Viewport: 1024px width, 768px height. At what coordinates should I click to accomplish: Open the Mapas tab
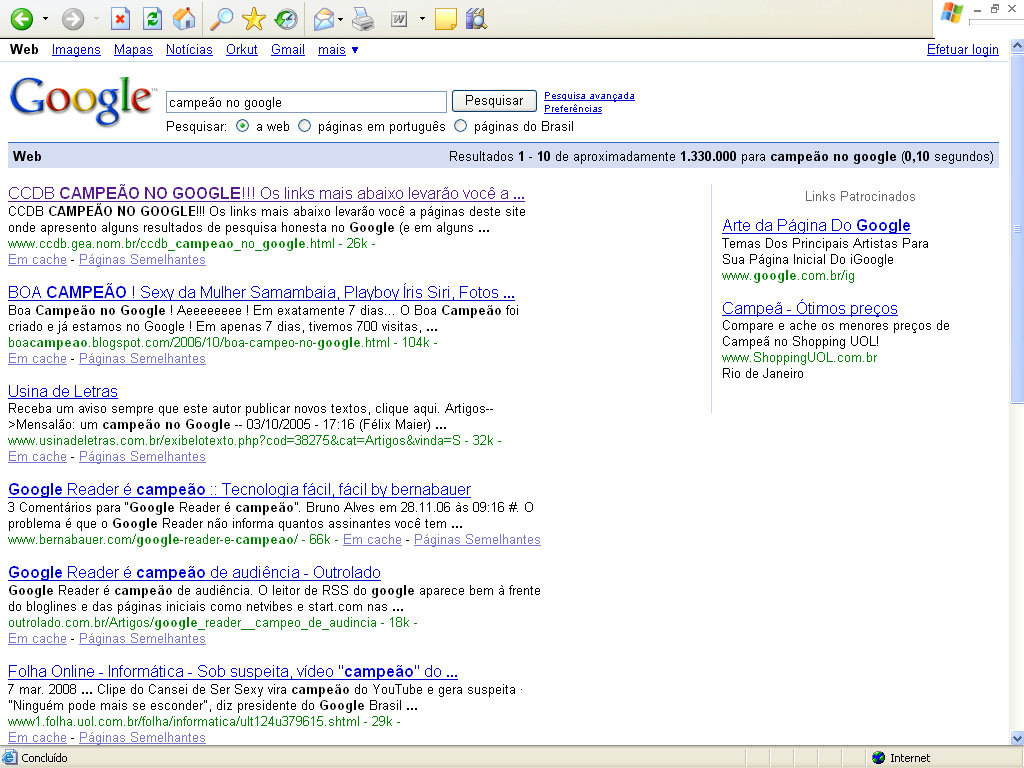point(133,50)
